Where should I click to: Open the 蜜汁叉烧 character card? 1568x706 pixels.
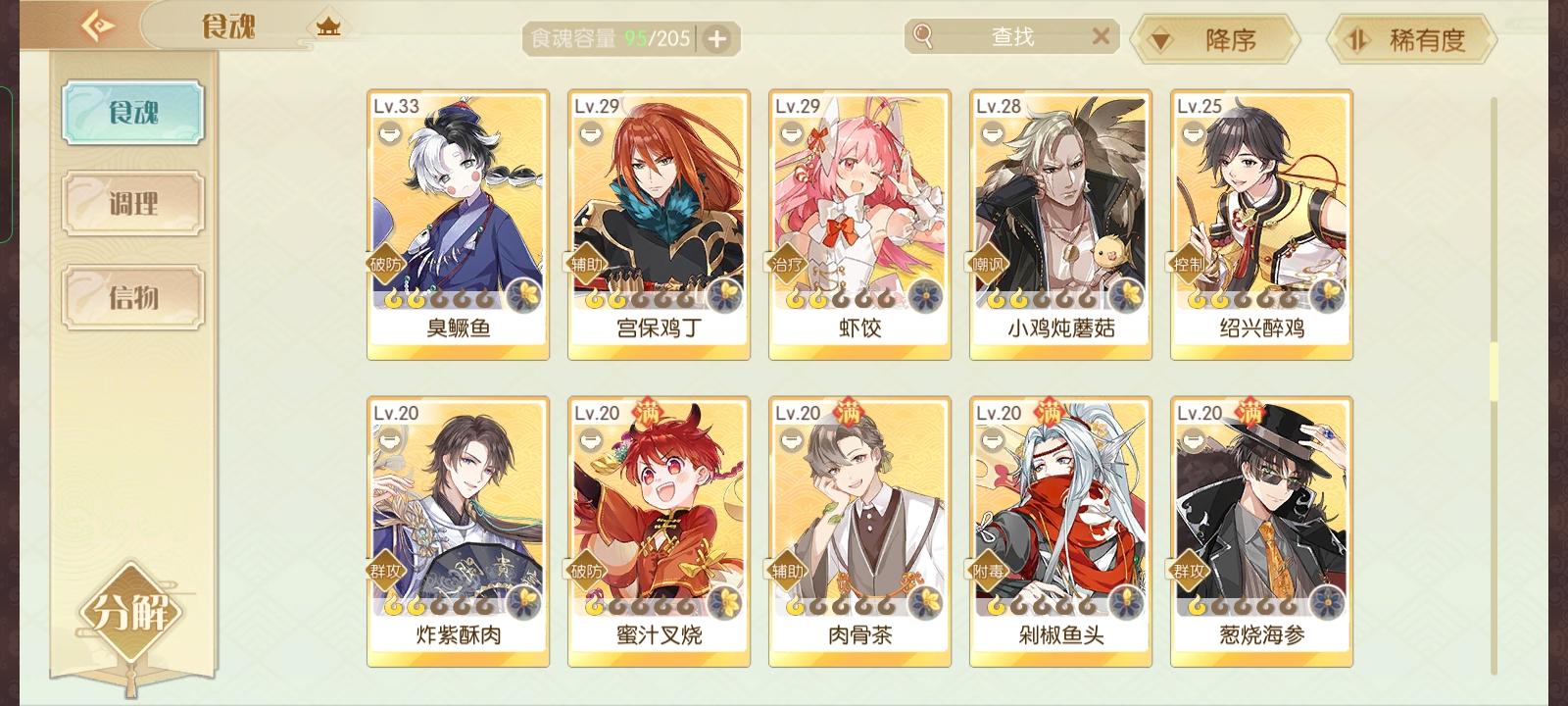click(x=659, y=531)
